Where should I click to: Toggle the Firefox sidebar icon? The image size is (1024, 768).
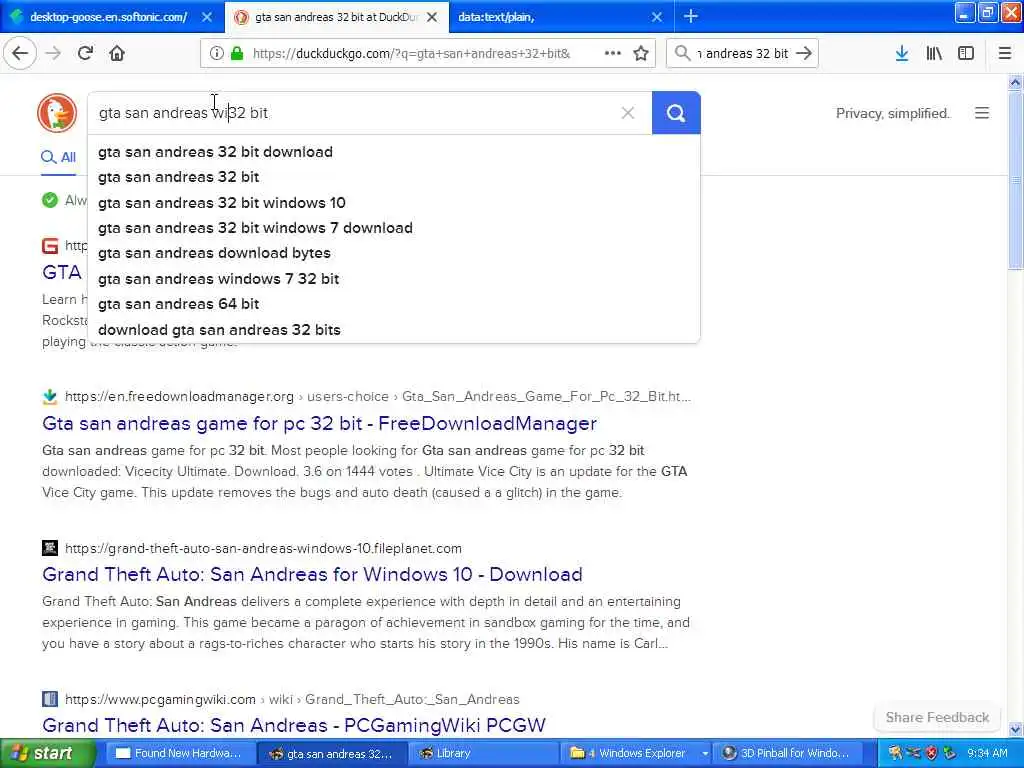coord(966,53)
